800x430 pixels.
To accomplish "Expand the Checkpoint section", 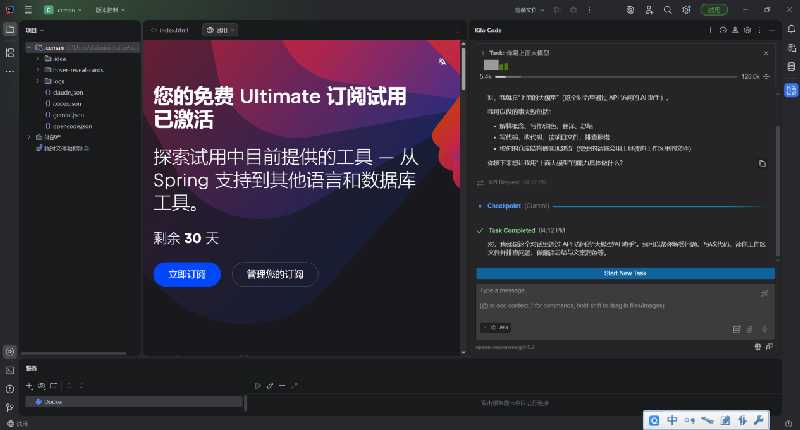I will pos(480,205).
